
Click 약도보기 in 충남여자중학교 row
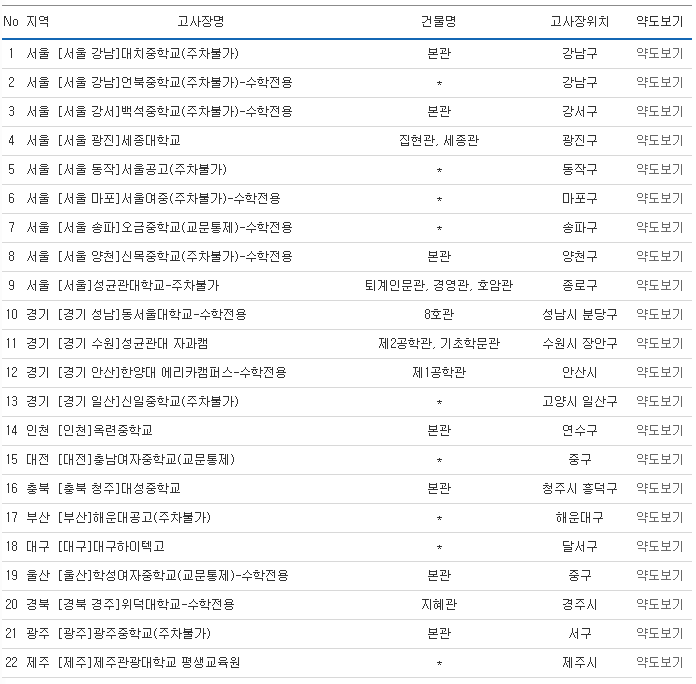(x=659, y=459)
